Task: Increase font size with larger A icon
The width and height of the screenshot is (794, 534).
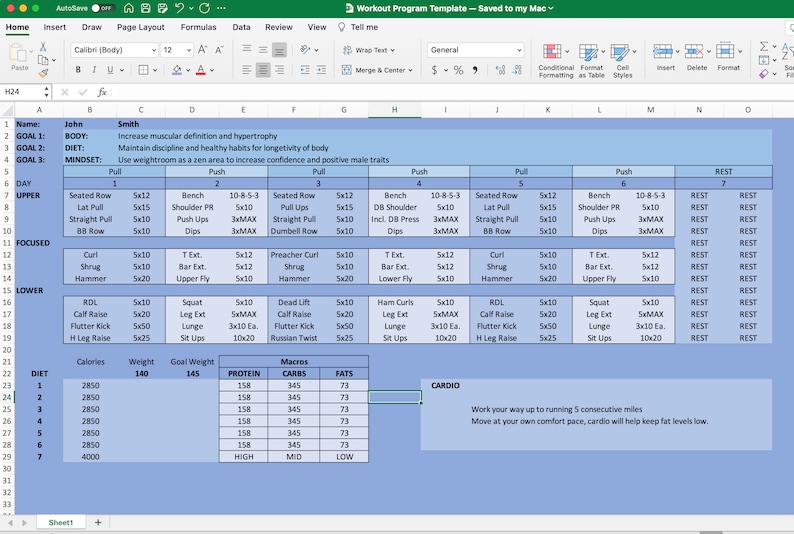Action: (203, 50)
